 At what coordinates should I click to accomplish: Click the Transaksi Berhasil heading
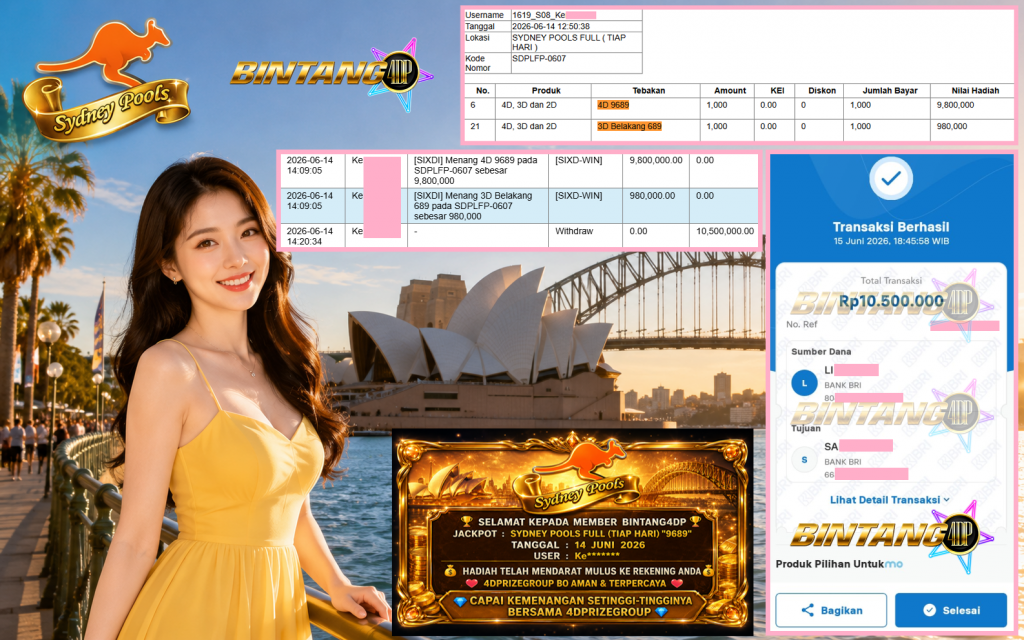[x=891, y=227]
